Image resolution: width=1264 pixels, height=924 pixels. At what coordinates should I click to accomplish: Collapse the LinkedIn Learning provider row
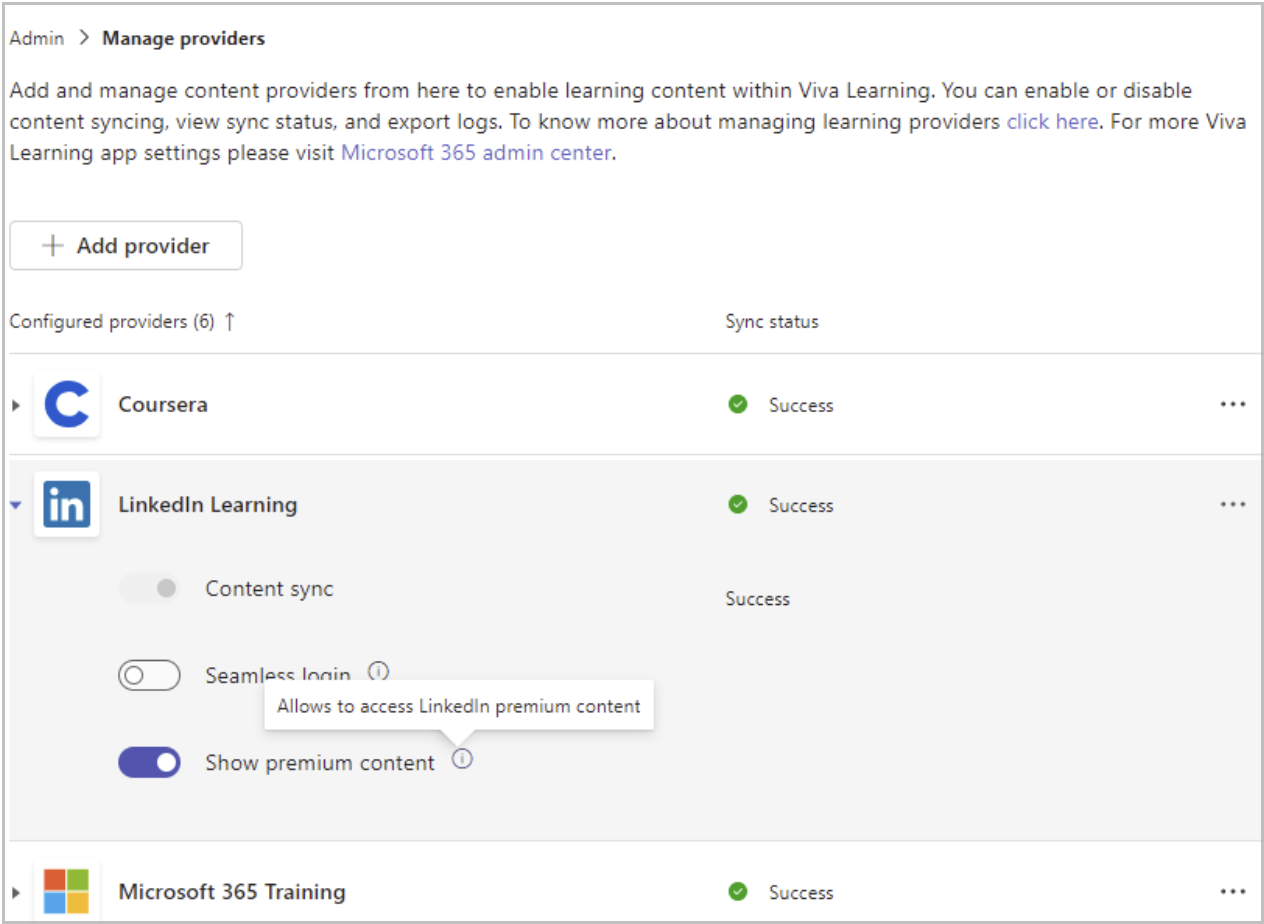click(16, 505)
